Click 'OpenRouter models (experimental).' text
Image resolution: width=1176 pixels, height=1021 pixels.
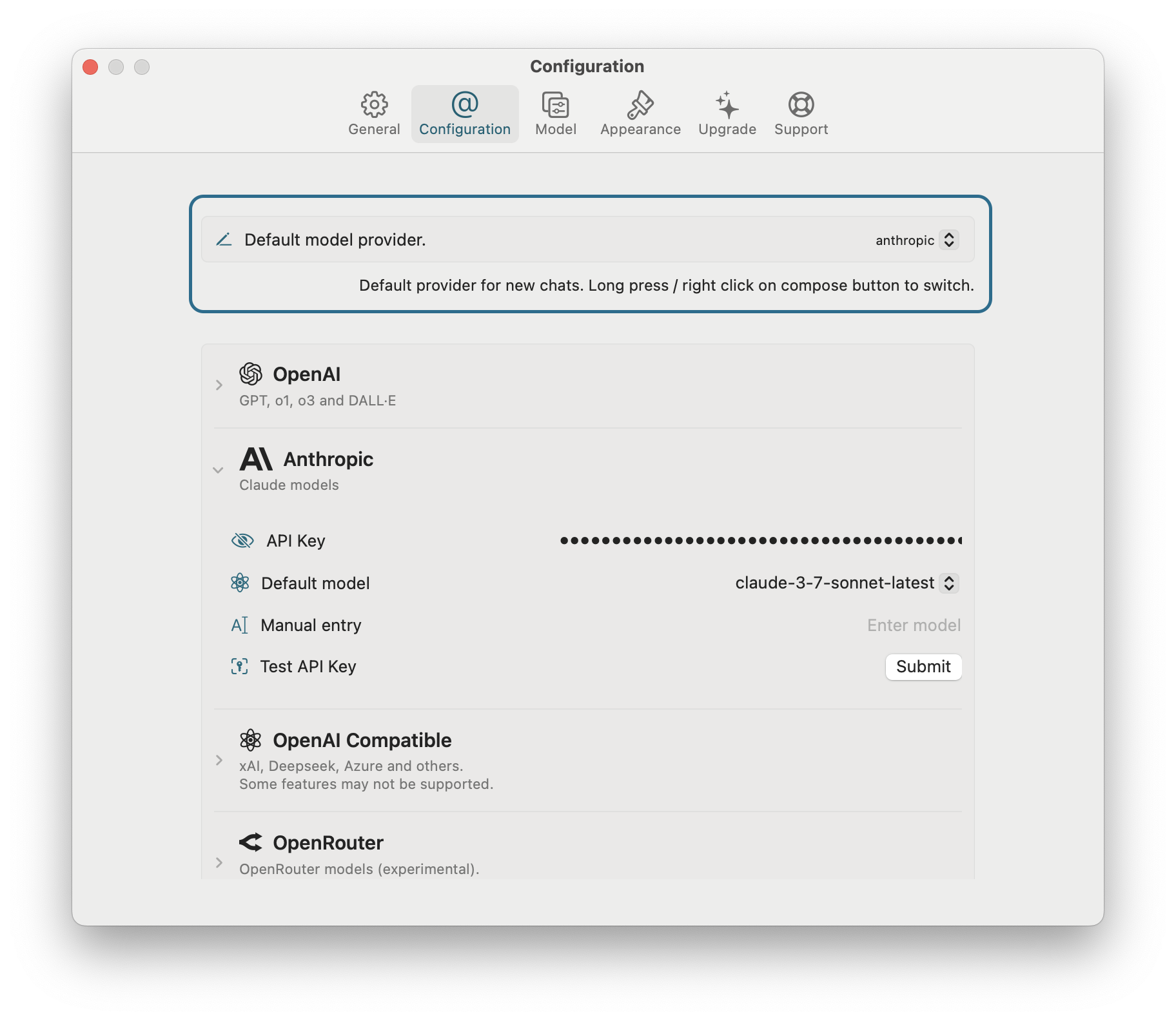(359, 869)
